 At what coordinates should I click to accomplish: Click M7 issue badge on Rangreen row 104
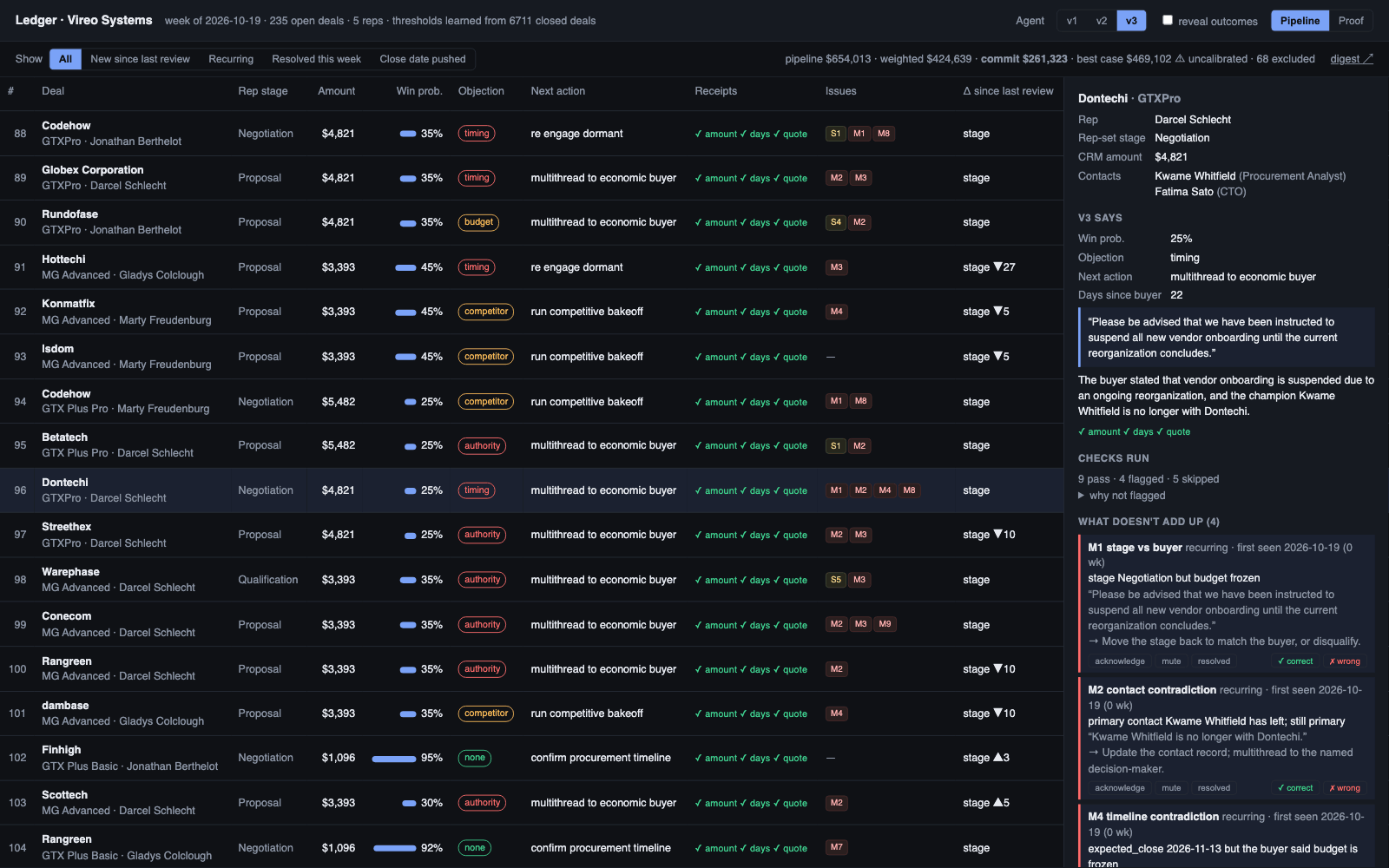836,847
